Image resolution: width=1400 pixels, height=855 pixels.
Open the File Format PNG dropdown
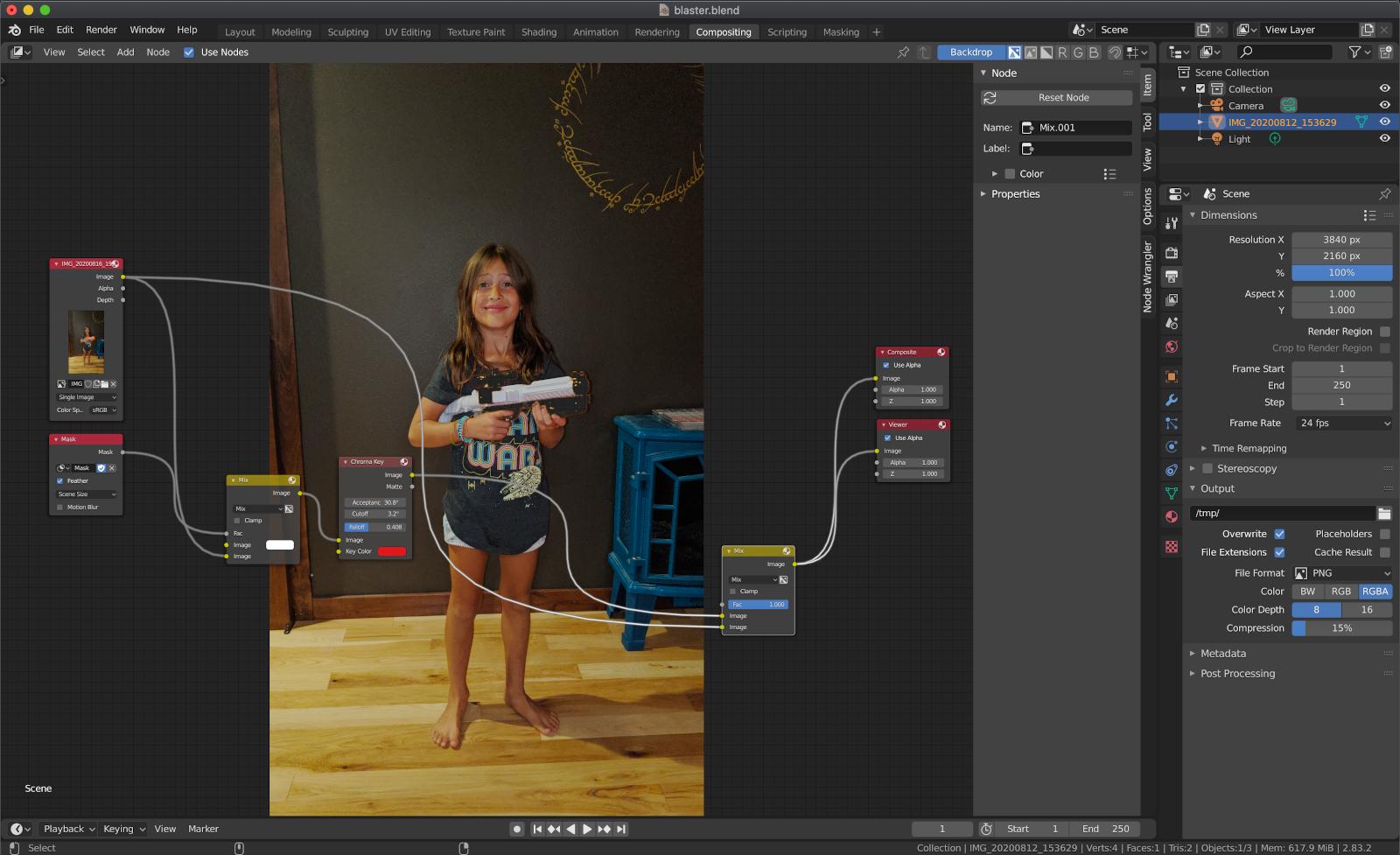tap(1343, 573)
